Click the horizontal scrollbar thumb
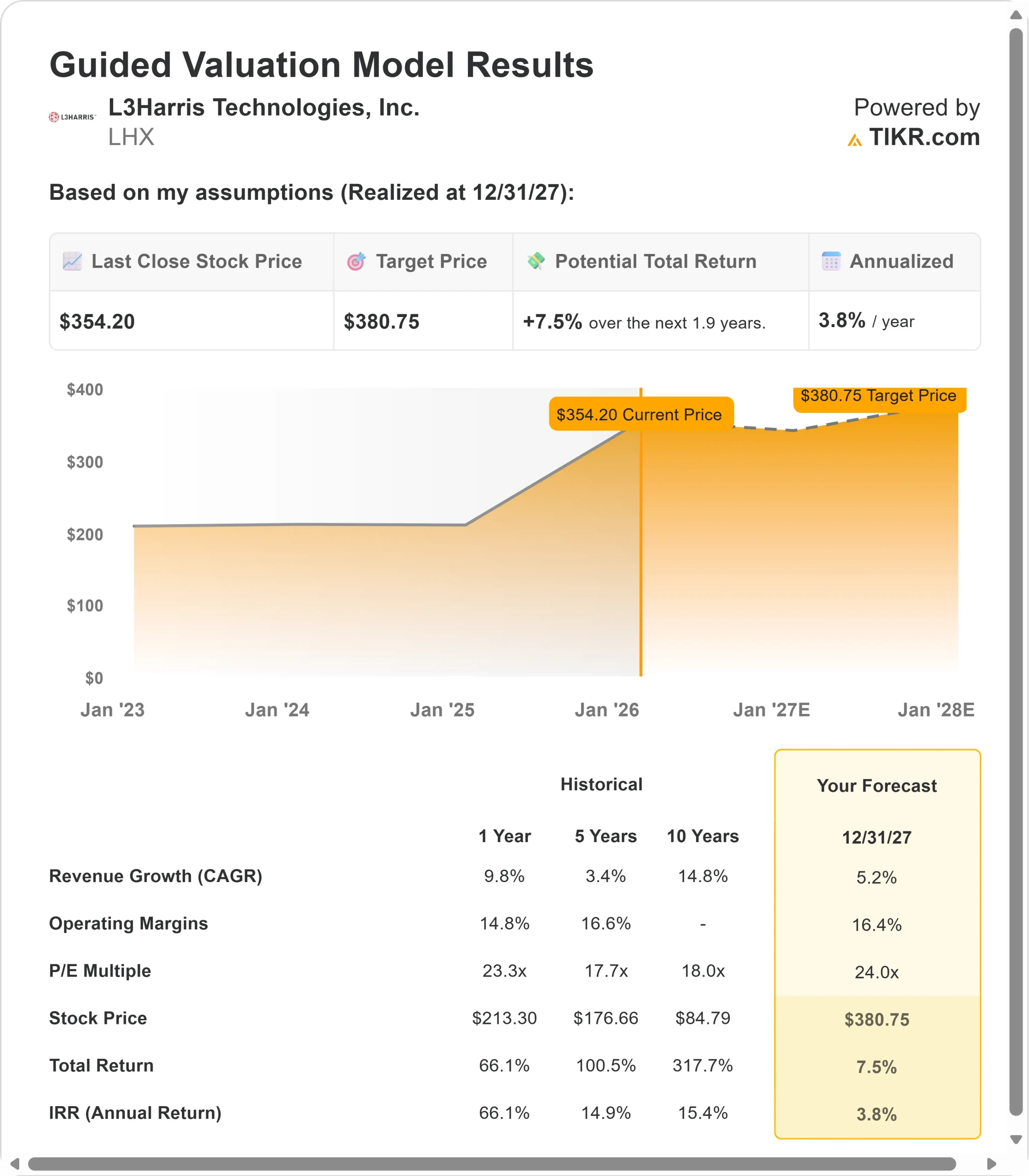The image size is (1029, 1176). point(492,1164)
